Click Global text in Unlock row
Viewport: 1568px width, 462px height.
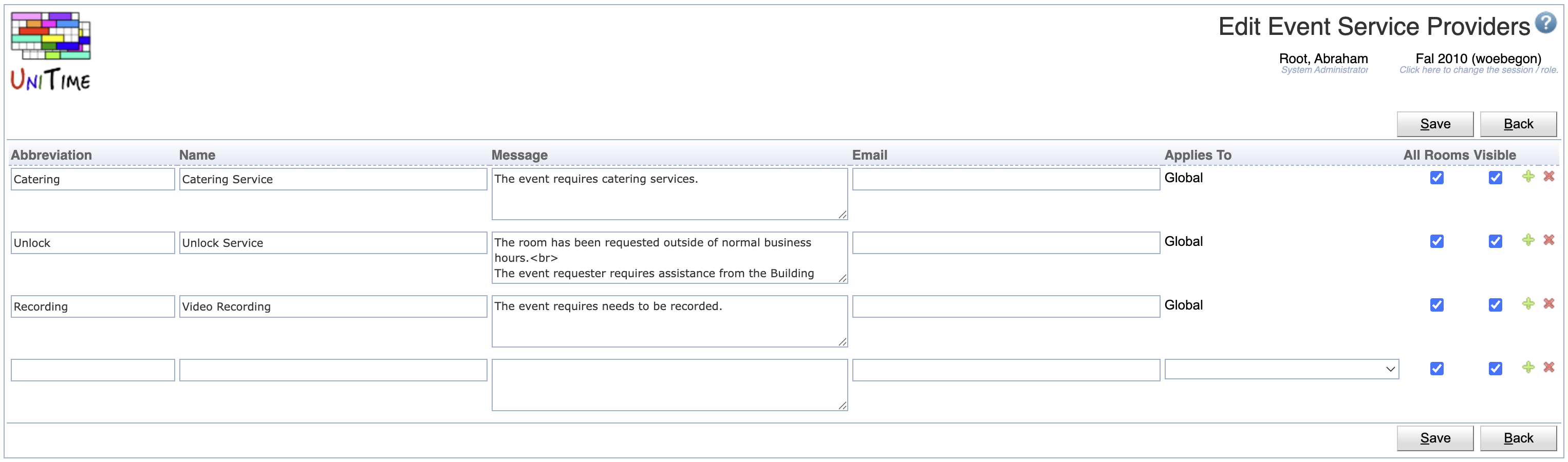(x=1183, y=241)
